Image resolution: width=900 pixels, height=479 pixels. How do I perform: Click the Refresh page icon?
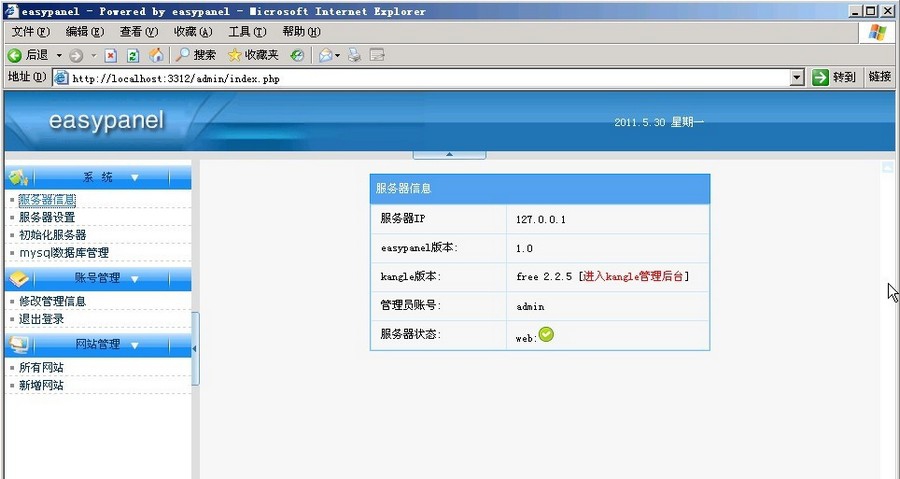click(133, 56)
